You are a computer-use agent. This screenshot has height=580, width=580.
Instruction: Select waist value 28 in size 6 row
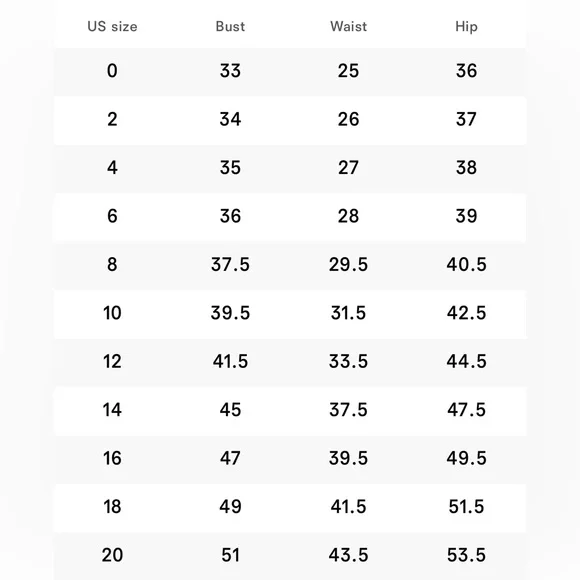click(348, 216)
